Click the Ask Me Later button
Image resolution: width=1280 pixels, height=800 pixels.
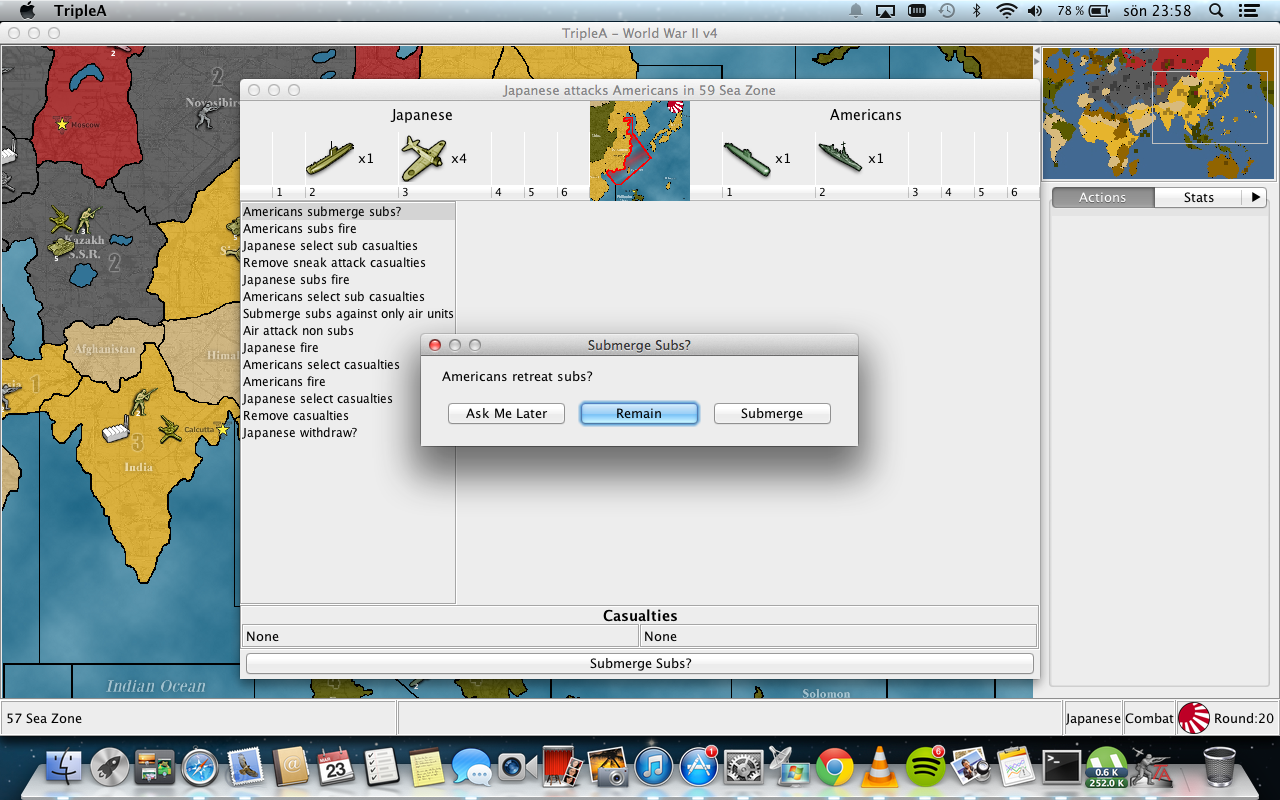[x=506, y=413]
